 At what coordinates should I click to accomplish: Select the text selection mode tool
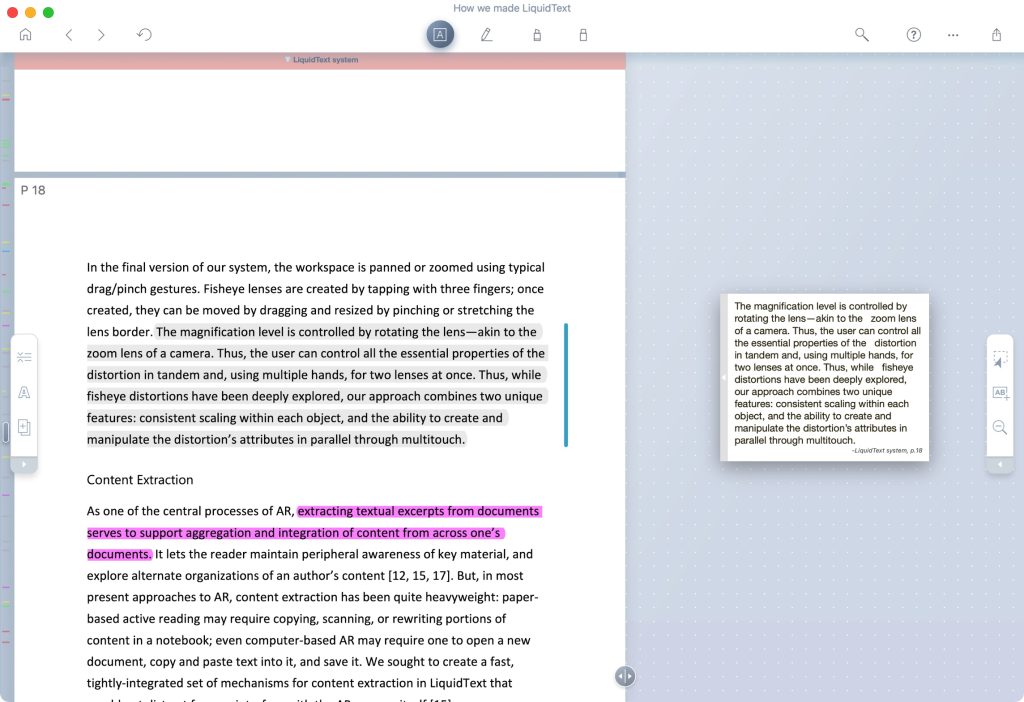pyautogui.click(x=440, y=35)
